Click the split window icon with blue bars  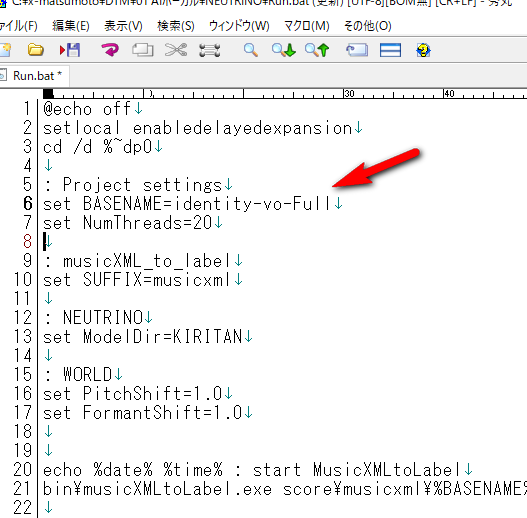(x=390, y=50)
